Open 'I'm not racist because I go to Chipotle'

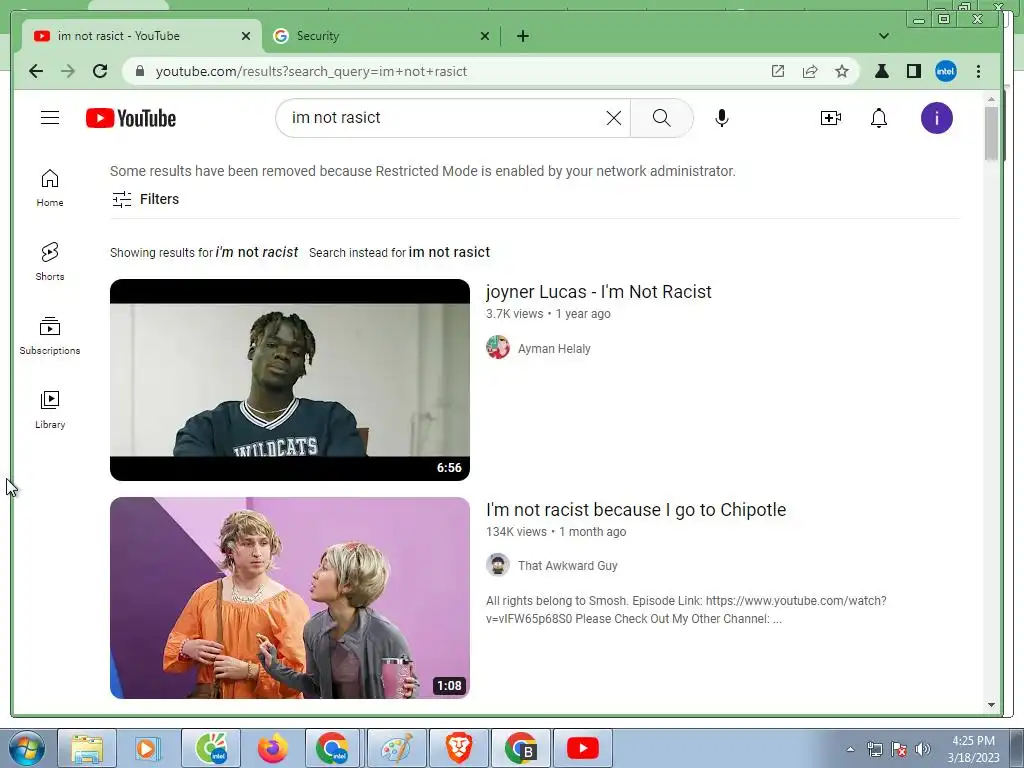point(636,509)
